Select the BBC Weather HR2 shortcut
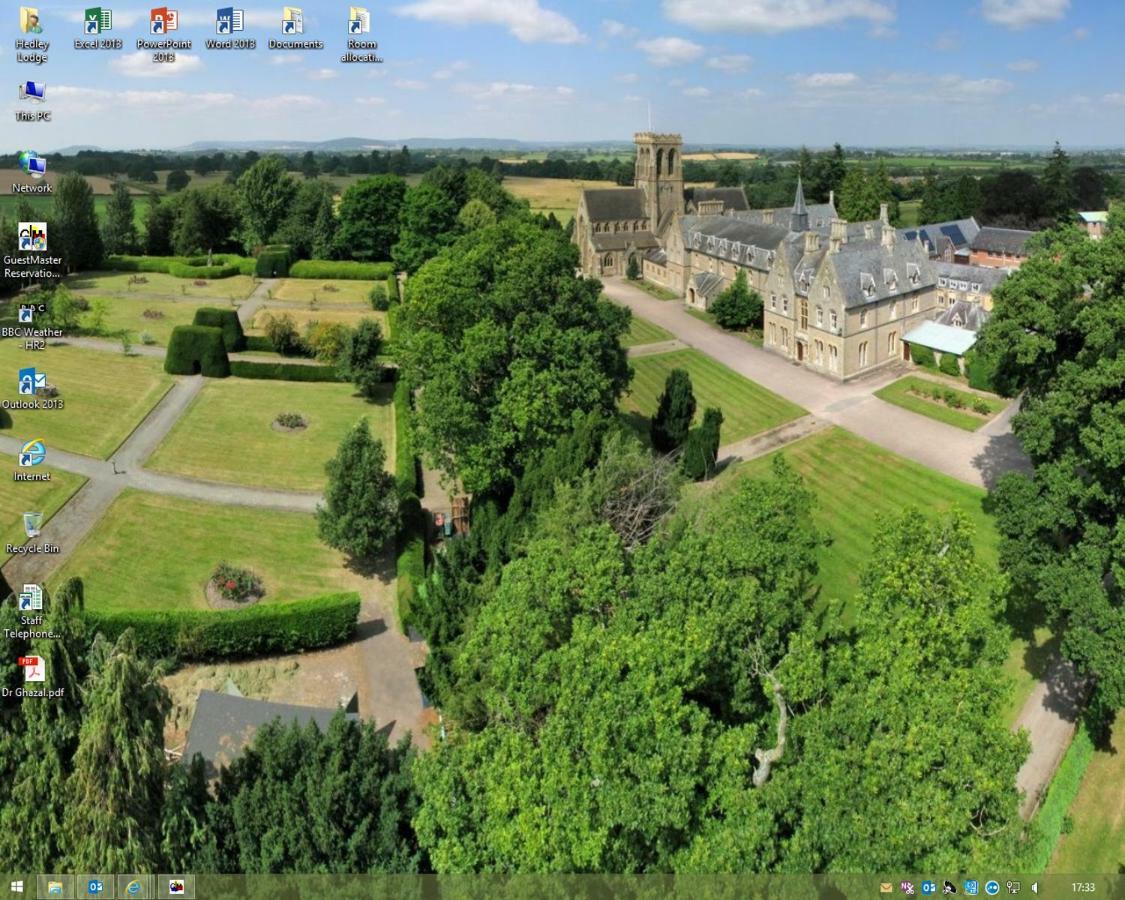Screen dimensions: 1125x900 [x=32, y=327]
